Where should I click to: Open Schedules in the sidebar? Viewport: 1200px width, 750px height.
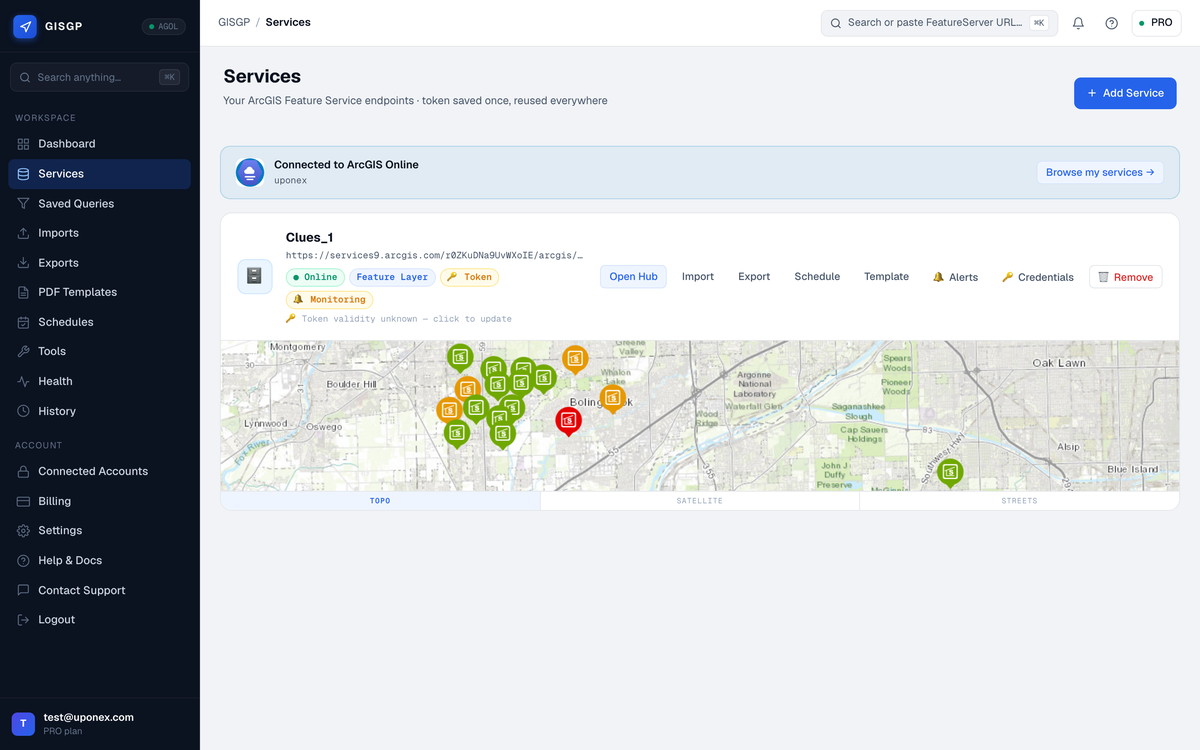[x=99, y=322]
